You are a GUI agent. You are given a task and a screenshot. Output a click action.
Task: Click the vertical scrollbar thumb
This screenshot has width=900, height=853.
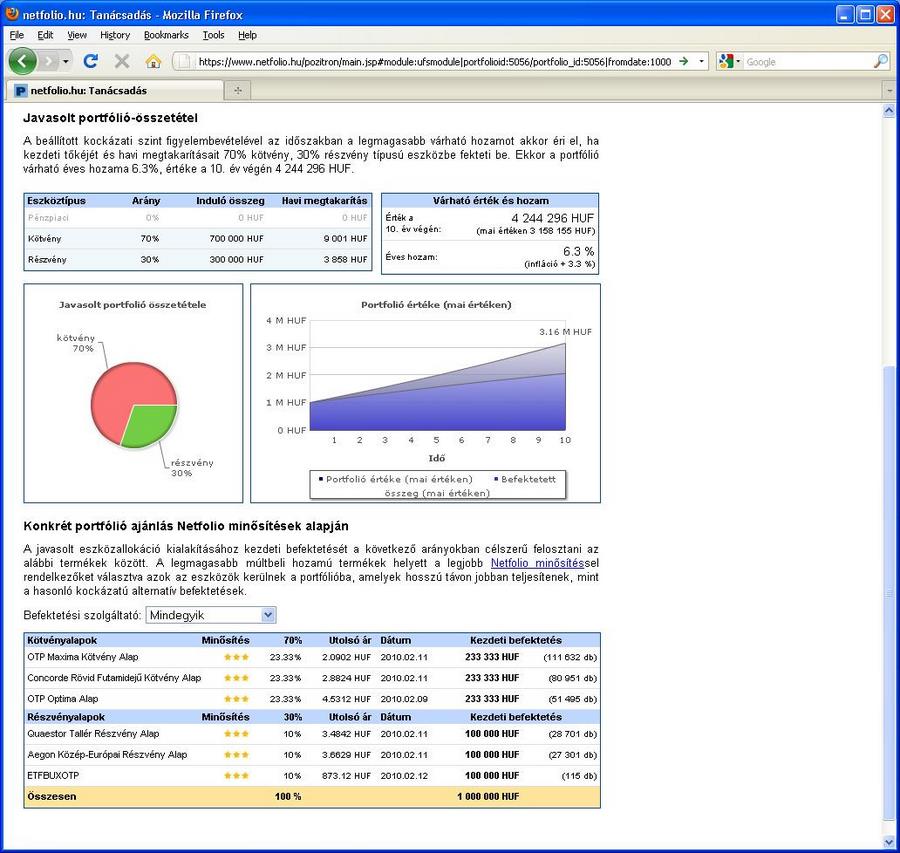(x=889, y=594)
